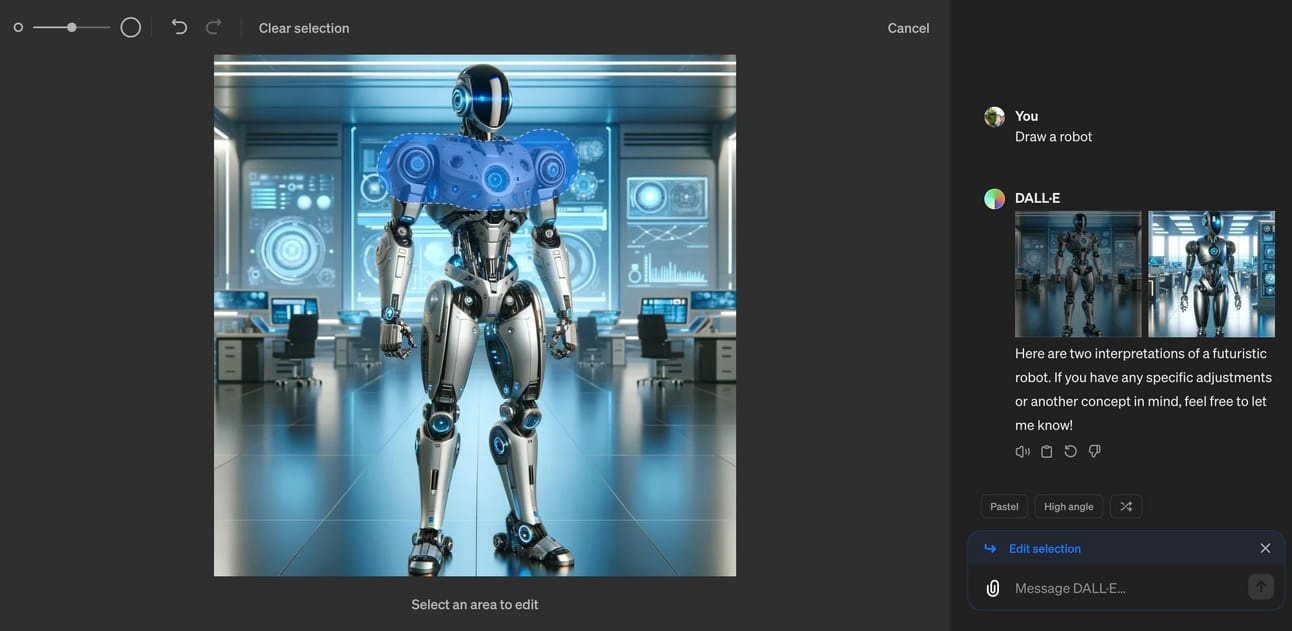Apply the High angle style suggestion
This screenshot has width=1292, height=631.
point(1068,506)
